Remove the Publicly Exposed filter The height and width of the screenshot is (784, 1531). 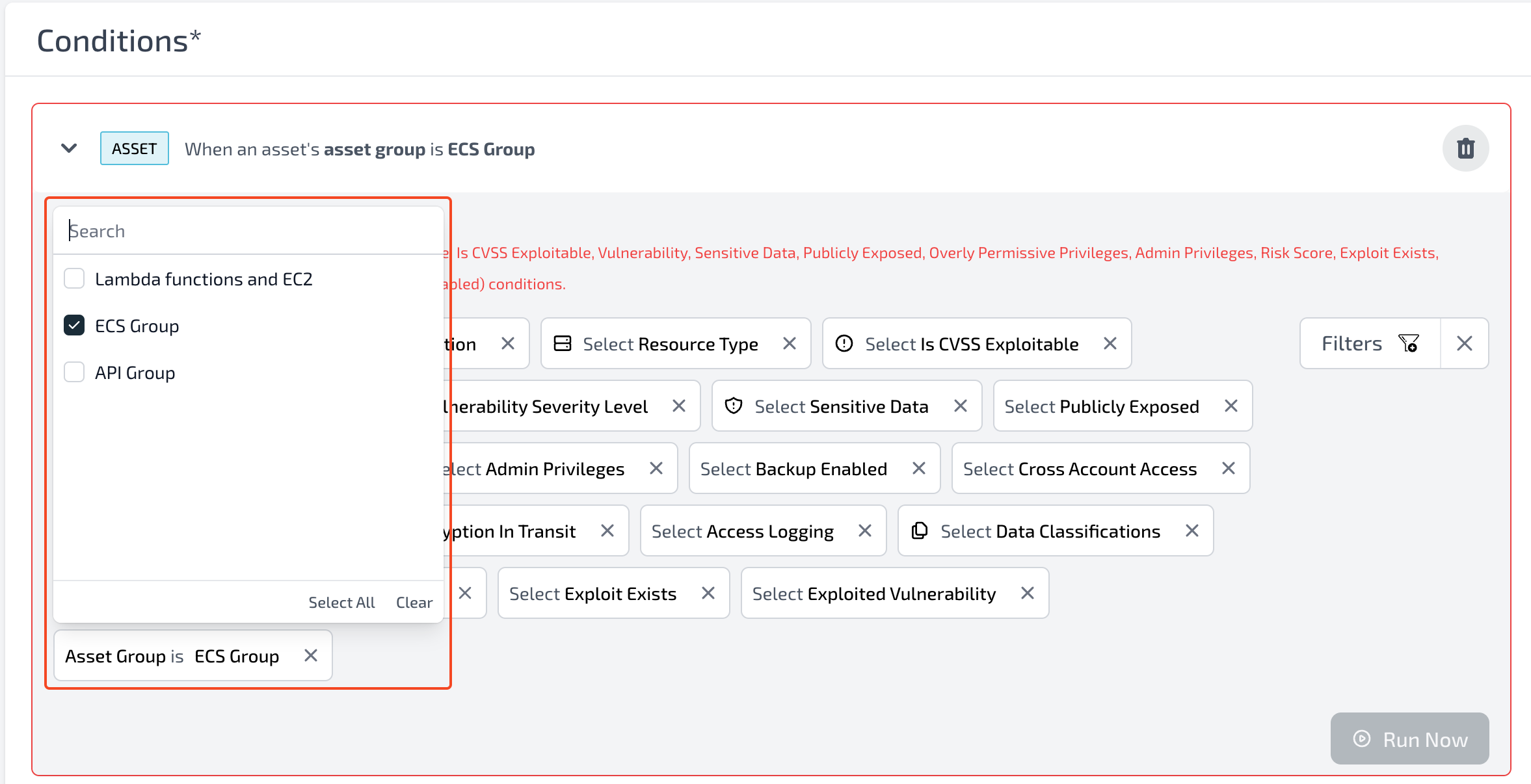[x=1231, y=406]
